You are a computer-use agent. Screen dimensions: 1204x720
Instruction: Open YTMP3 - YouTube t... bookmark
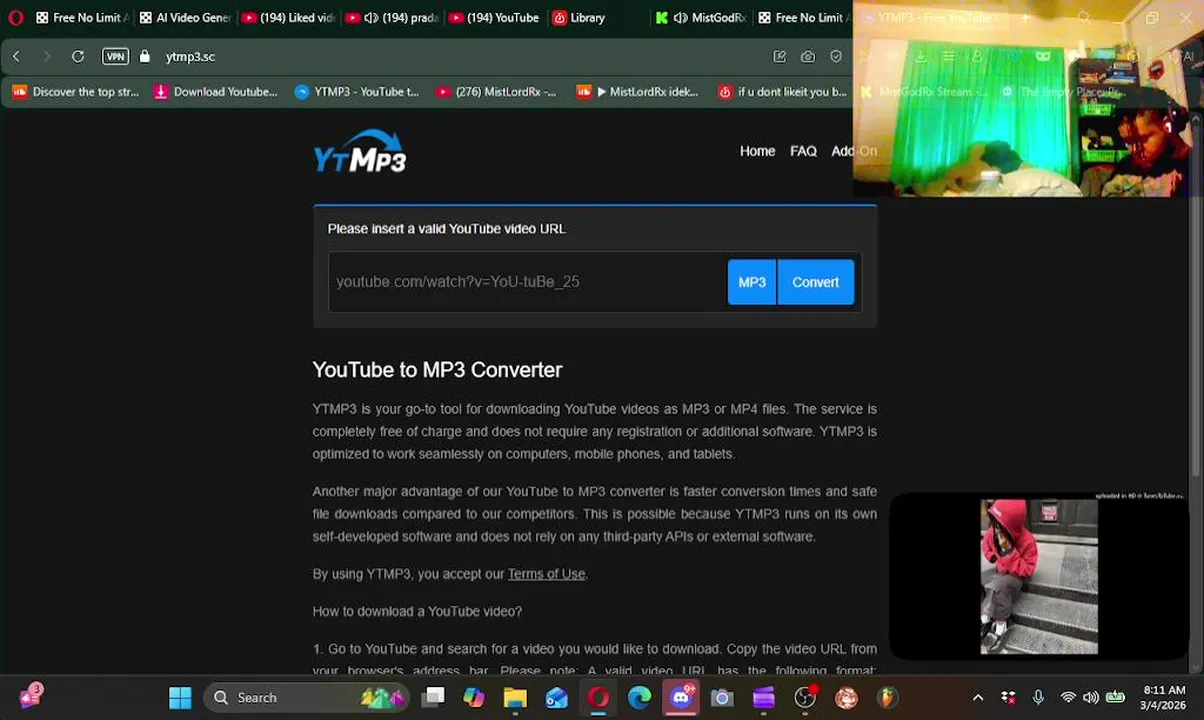click(x=357, y=92)
